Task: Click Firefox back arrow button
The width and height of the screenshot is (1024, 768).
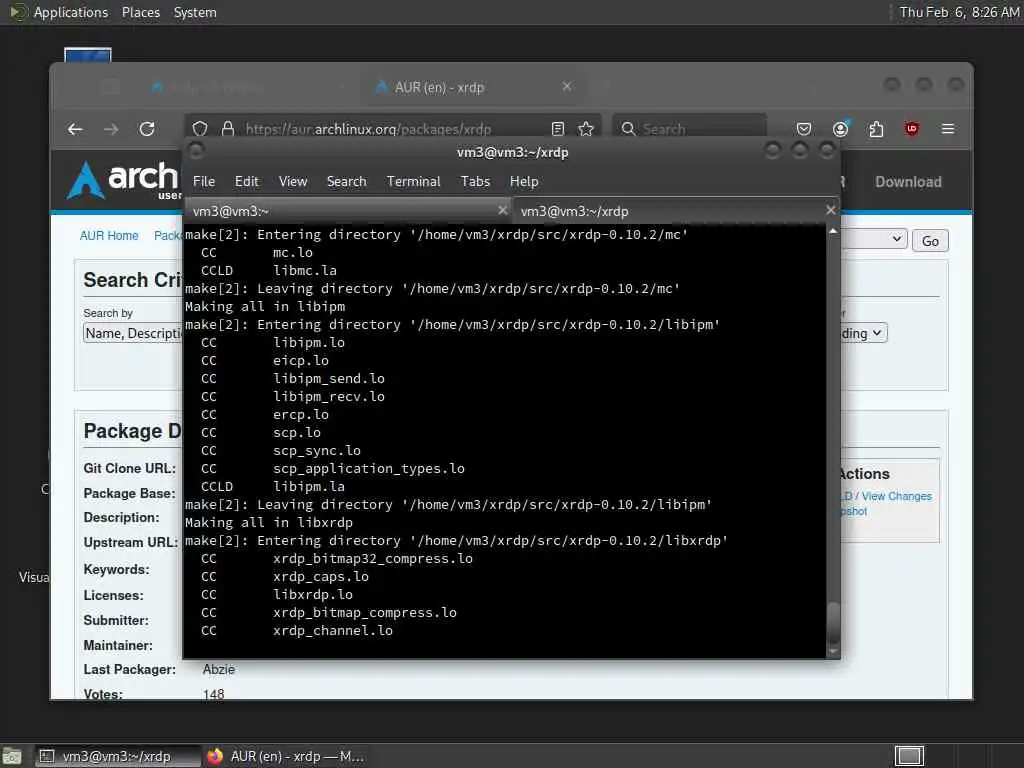Action: coord(75,129)
